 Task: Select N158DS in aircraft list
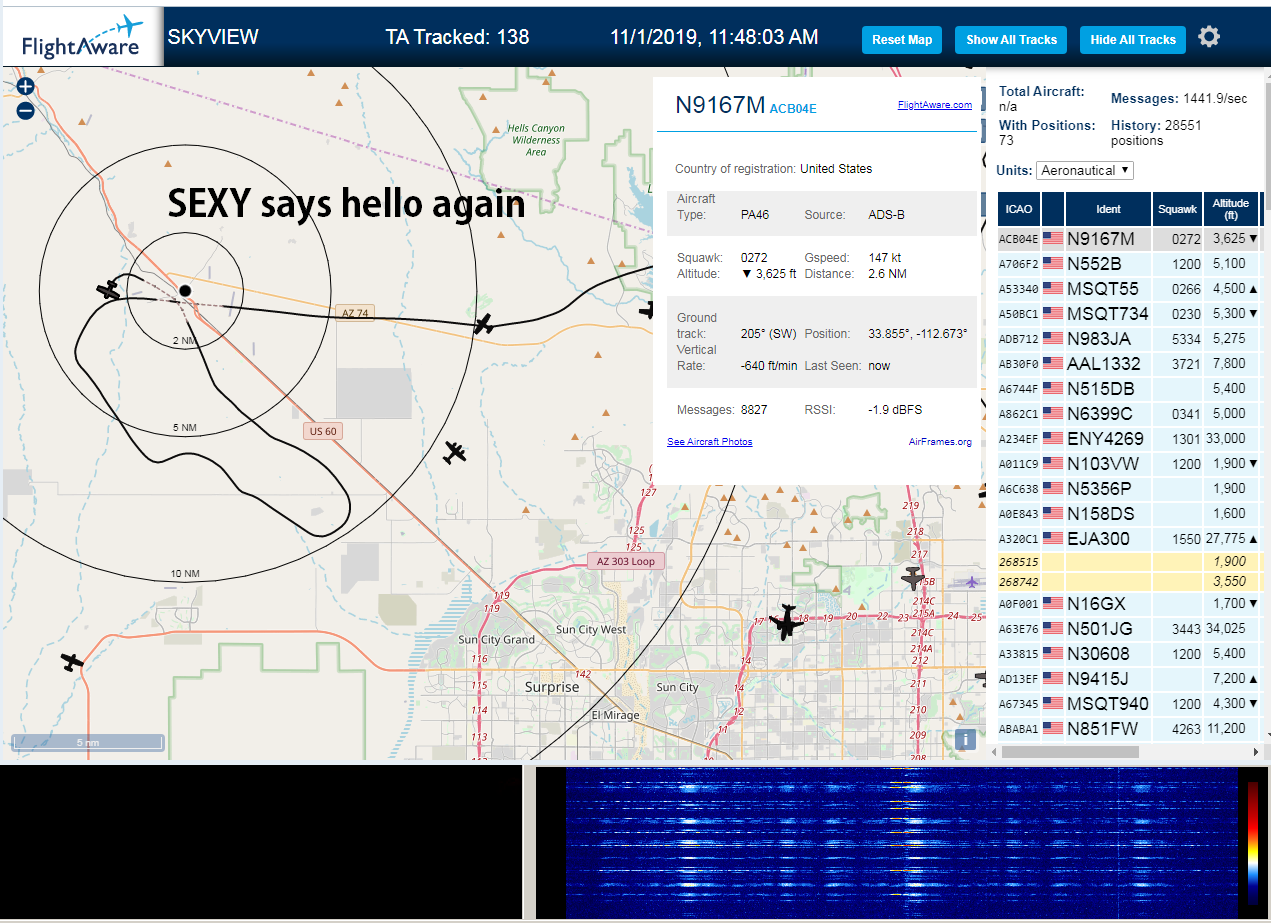click(x=1129, y=514)
